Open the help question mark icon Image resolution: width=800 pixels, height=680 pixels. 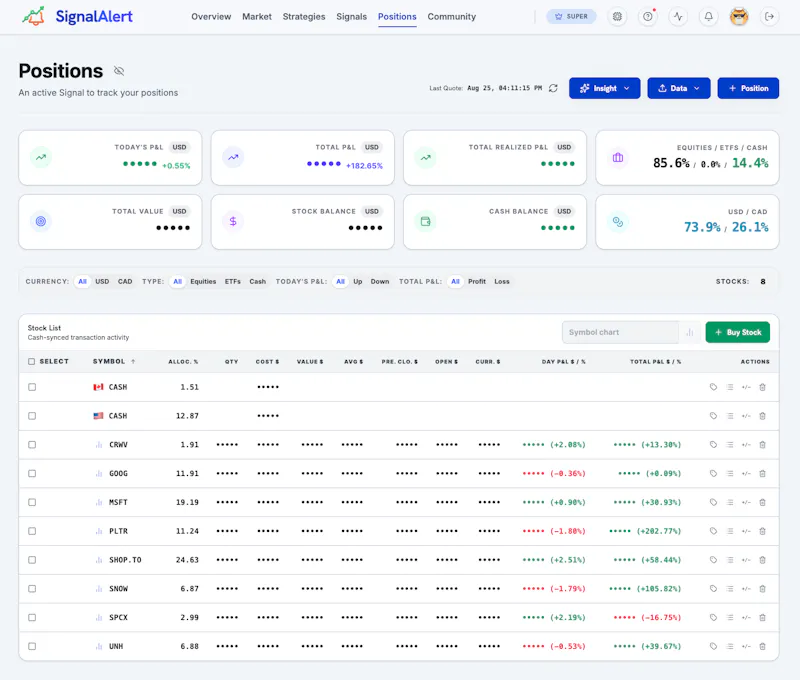(x=647, y=16)
